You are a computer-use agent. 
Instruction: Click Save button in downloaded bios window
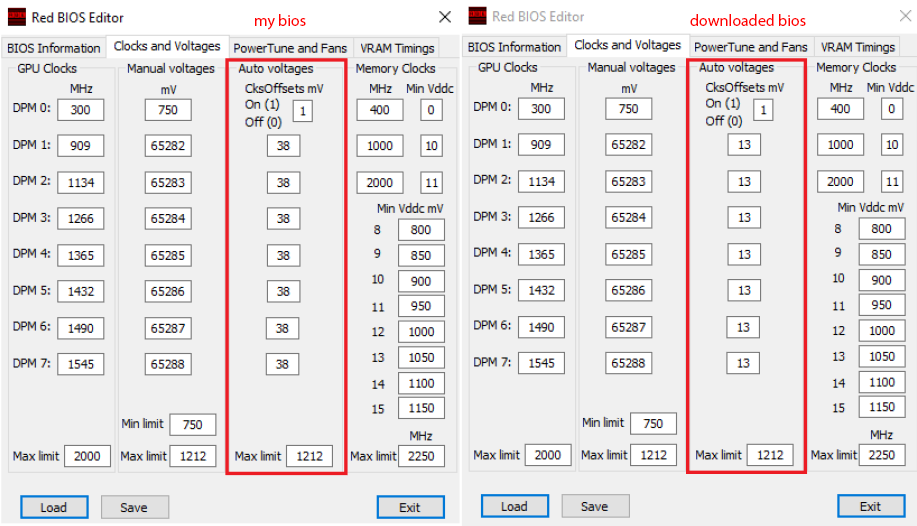tap(595, 506)
